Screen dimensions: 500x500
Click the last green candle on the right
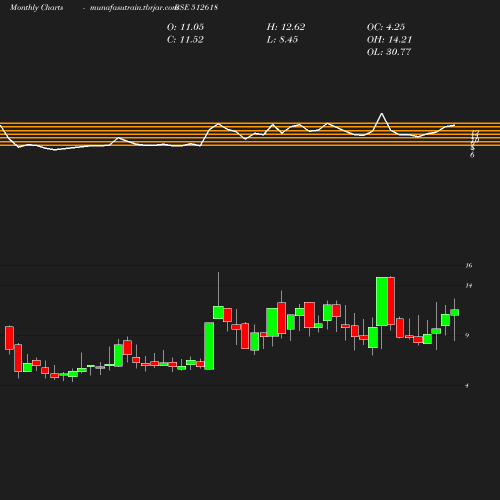click(455, 312)
